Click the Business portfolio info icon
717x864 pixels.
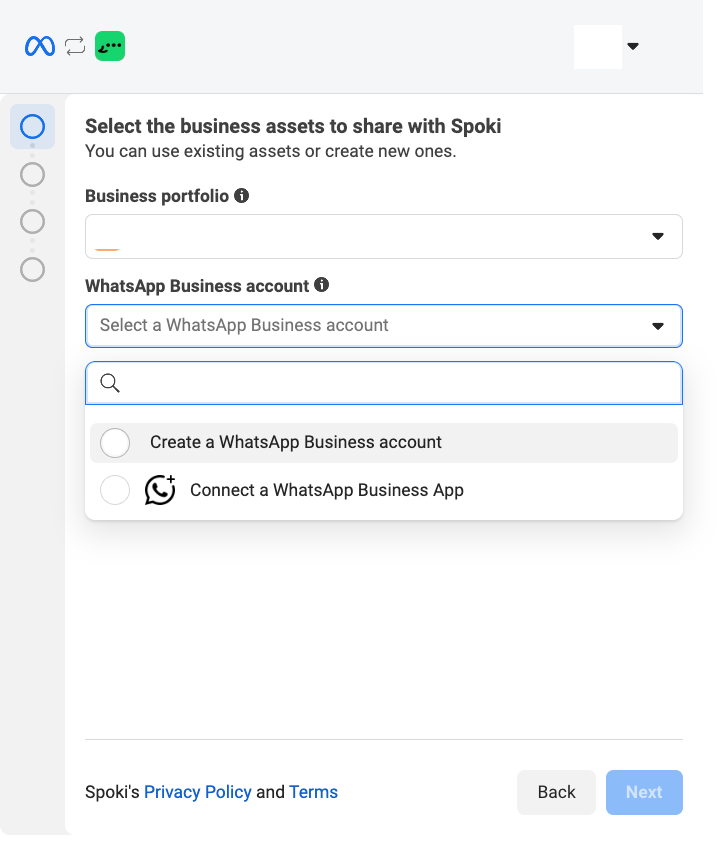[242, 196]
